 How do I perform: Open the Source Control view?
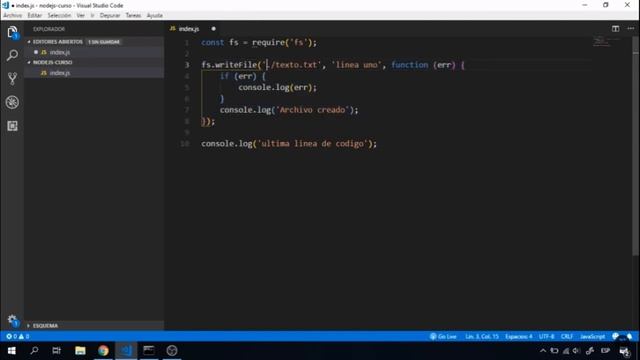pyautogui.click(x=12, y=78)
